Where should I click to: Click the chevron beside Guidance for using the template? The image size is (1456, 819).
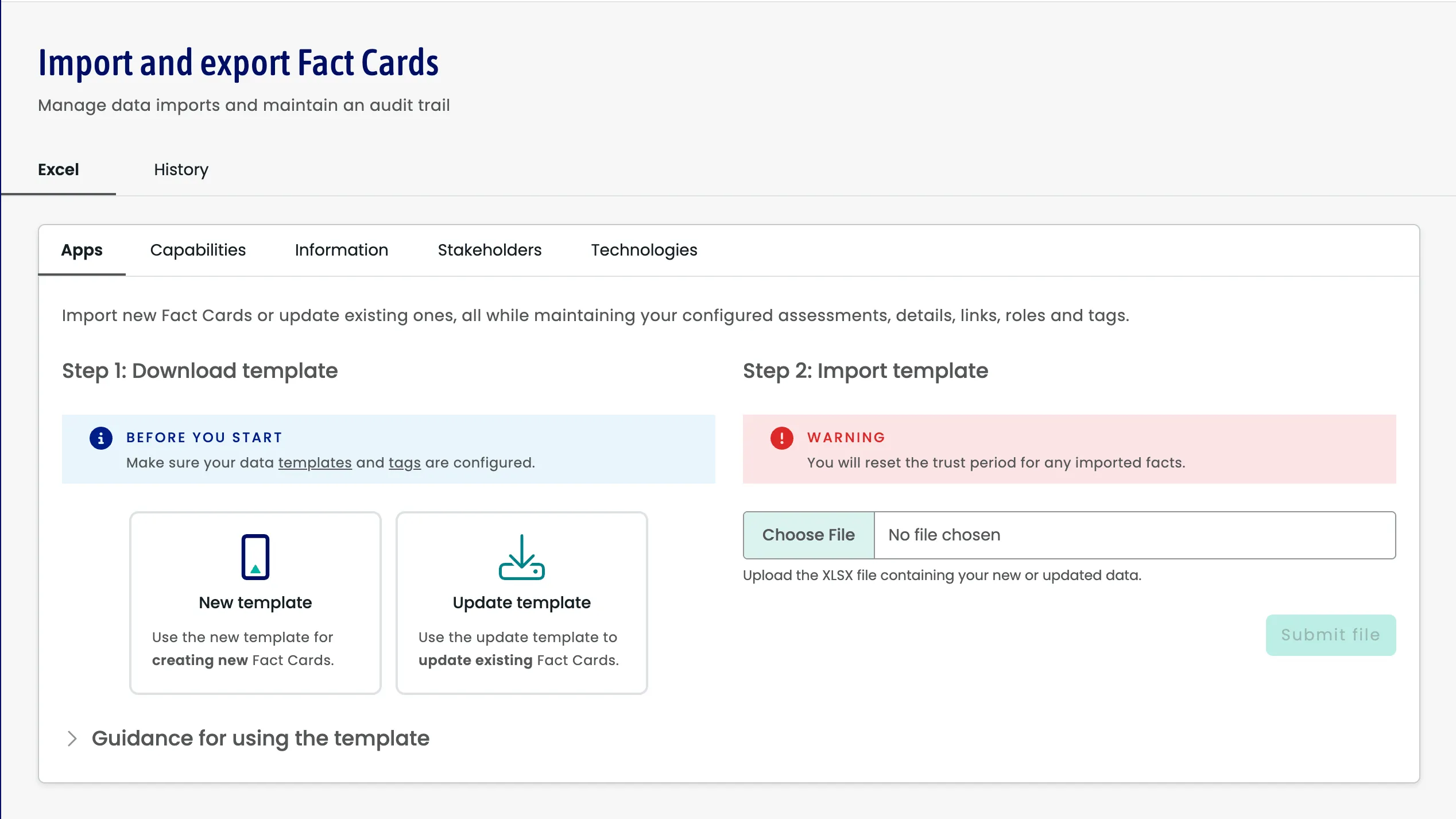72,738
